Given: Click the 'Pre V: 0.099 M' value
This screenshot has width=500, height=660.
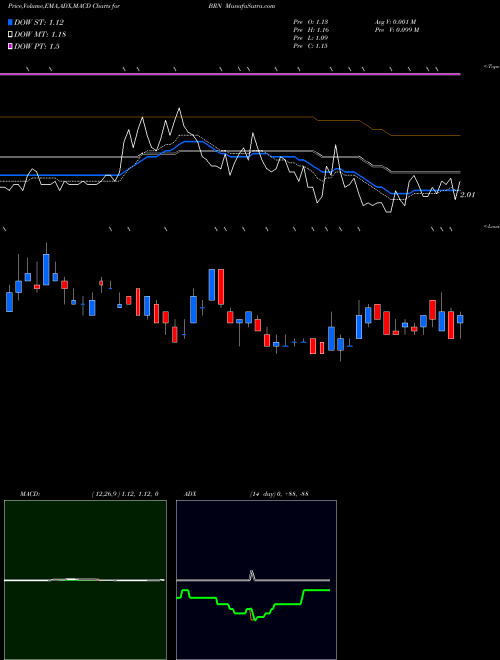Looking at the screenshot, I should coord(397,30).
